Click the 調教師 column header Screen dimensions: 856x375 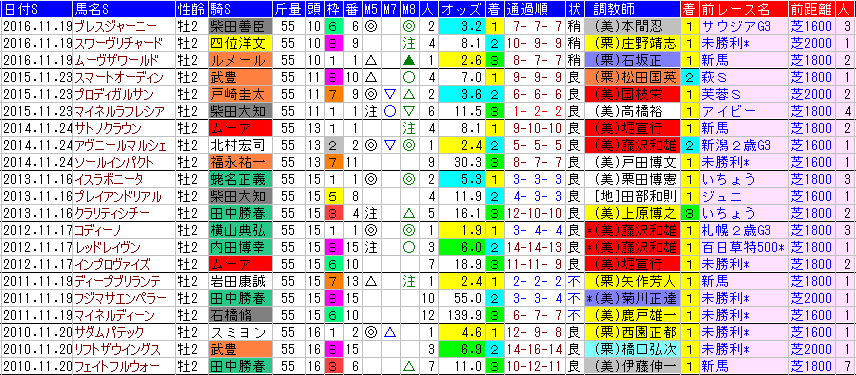pos(631,9)
